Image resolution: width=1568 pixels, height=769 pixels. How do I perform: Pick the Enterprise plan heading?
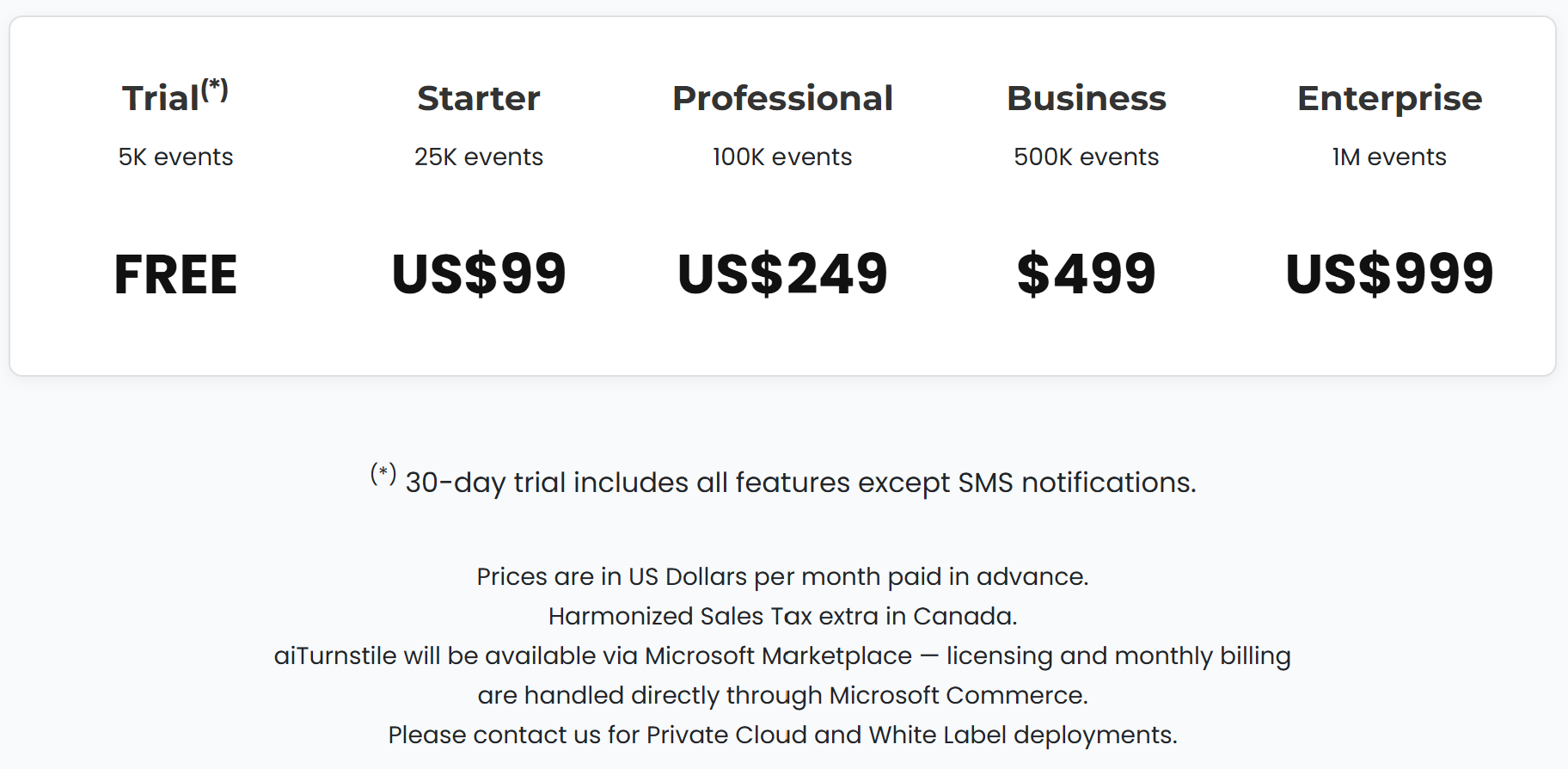tap(1389, 99)
